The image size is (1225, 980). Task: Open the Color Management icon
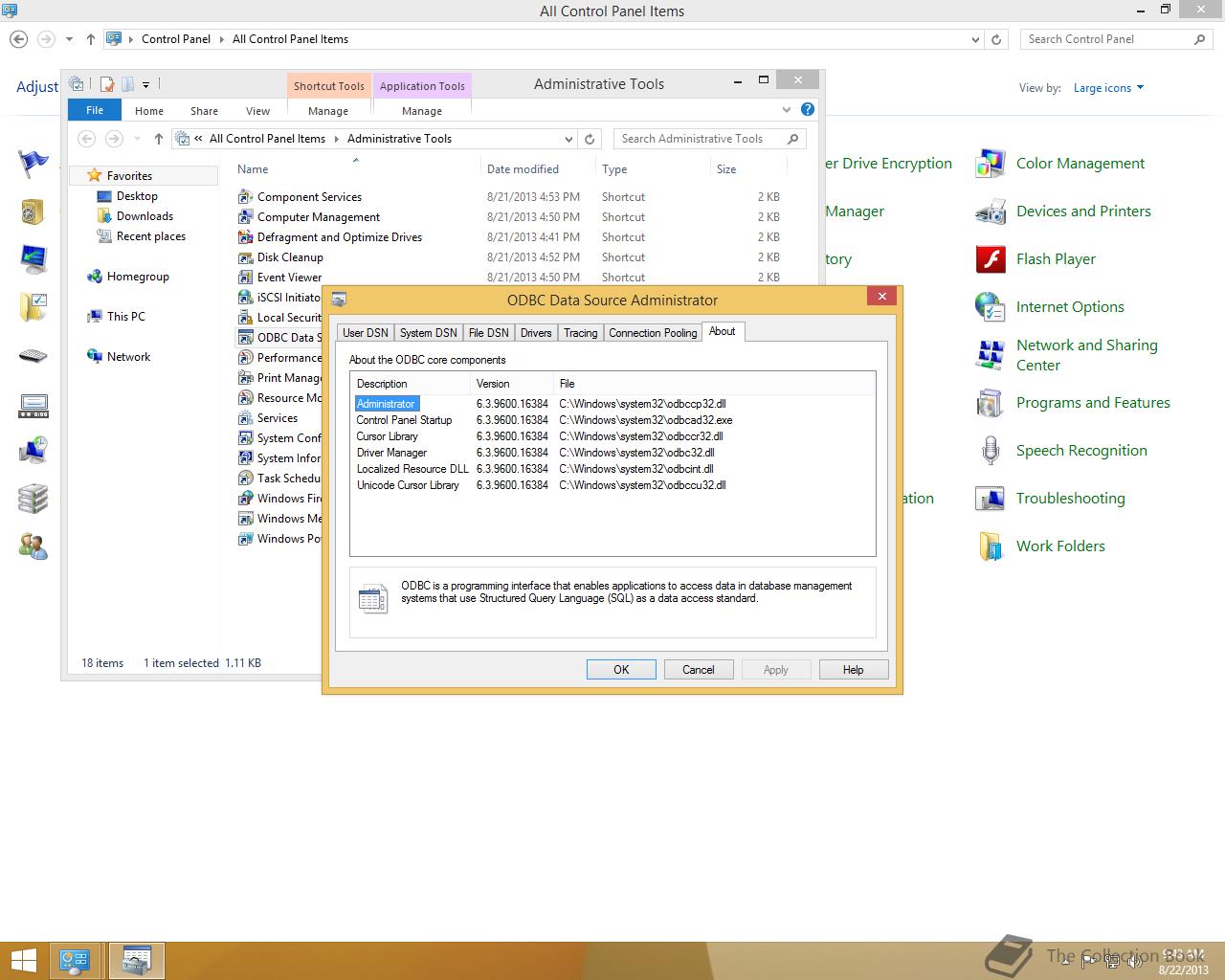[x=991, y=164]
